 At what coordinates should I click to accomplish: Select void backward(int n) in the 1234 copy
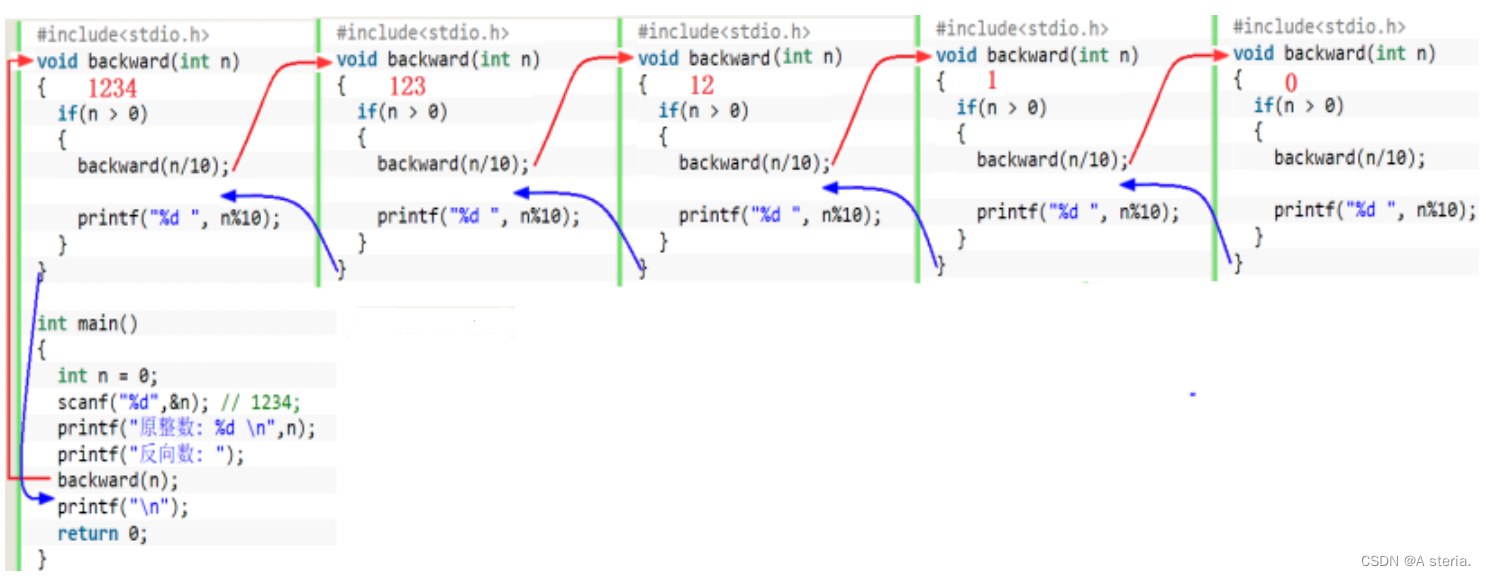click(x=138, y=62)
